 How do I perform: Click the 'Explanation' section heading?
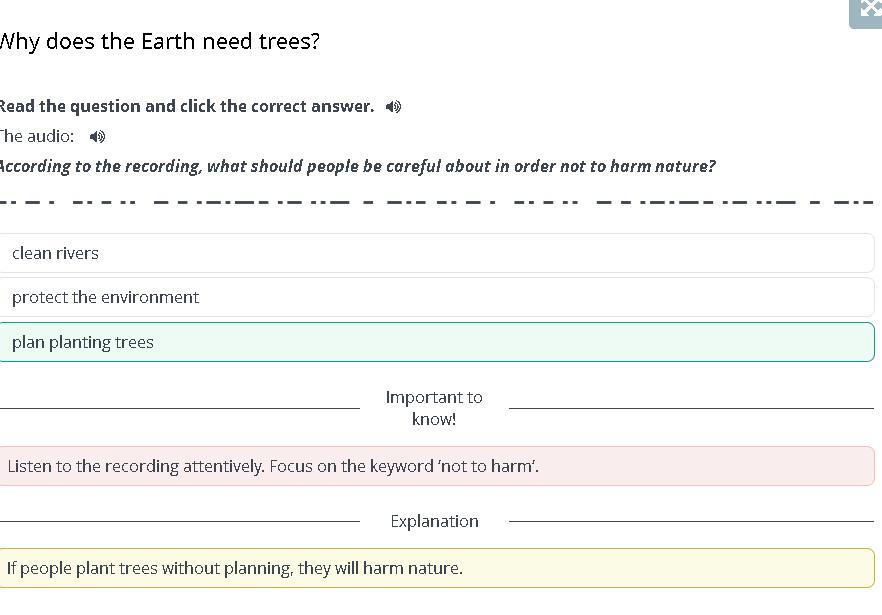coord(434,521)
